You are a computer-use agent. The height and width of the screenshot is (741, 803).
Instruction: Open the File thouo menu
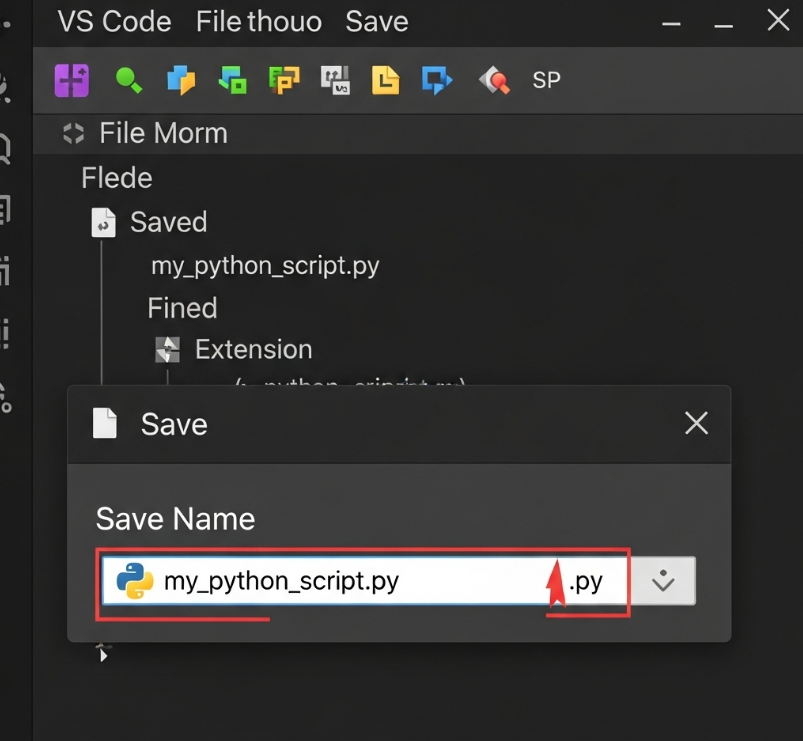[x=258, y=21]
